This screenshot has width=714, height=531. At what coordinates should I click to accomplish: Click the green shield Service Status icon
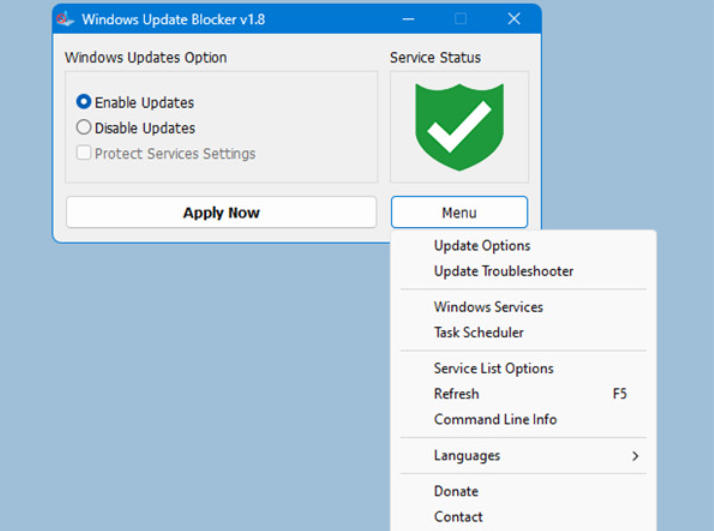(459, 127)
